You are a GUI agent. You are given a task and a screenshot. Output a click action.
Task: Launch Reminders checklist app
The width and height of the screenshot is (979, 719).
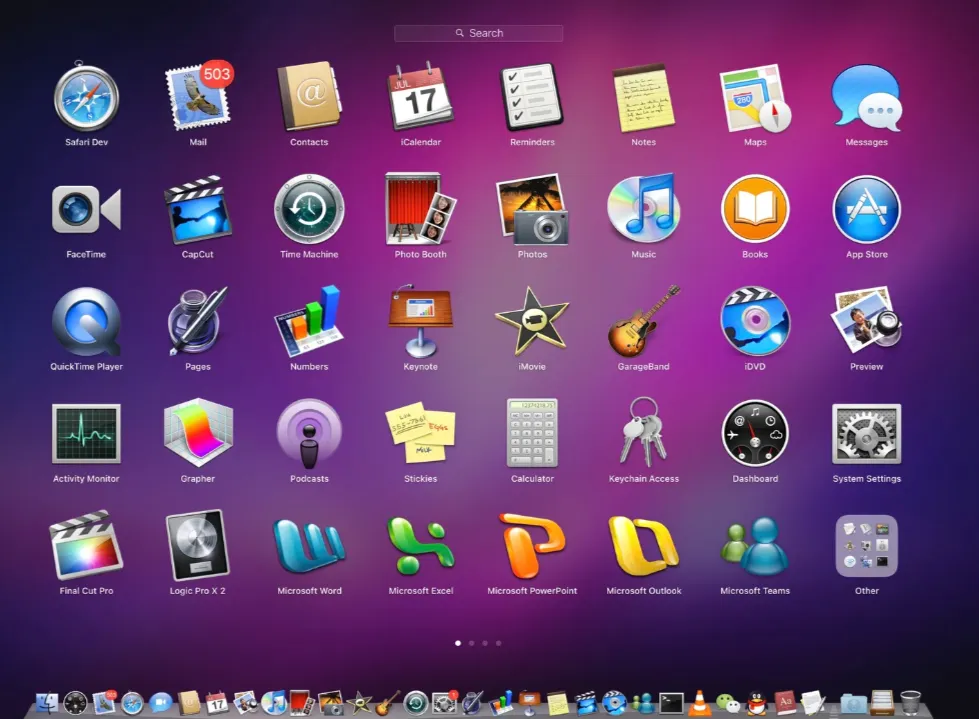pos(532,97)
